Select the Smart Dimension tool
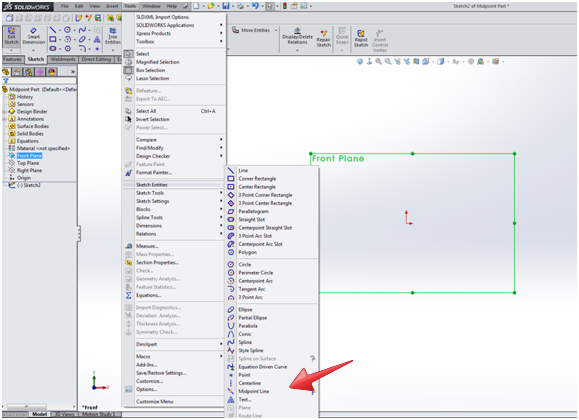Screen dimensions: 579x420 tap(33, 36)
